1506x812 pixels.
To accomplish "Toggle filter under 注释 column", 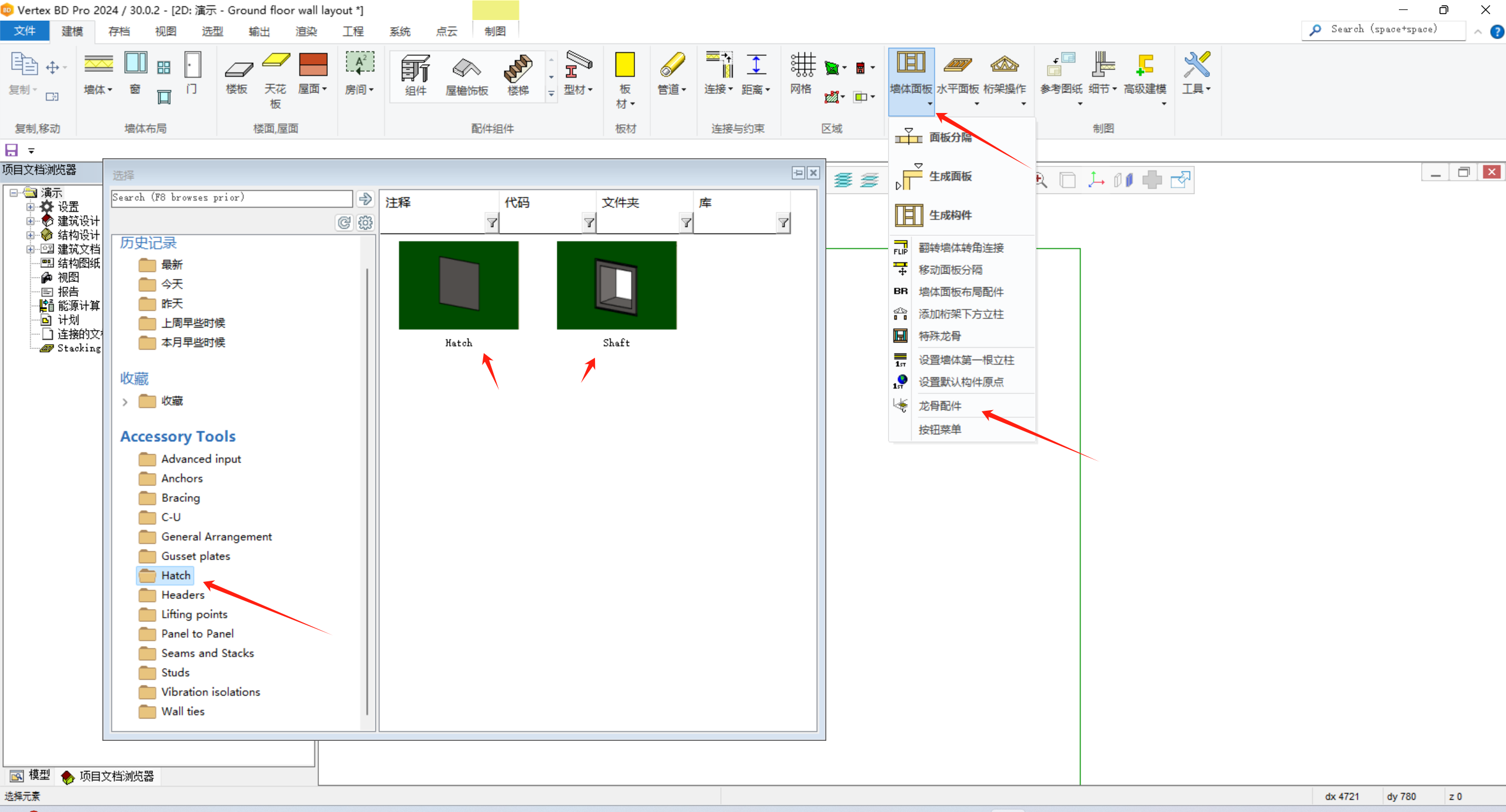I will (x=492, y=223).
